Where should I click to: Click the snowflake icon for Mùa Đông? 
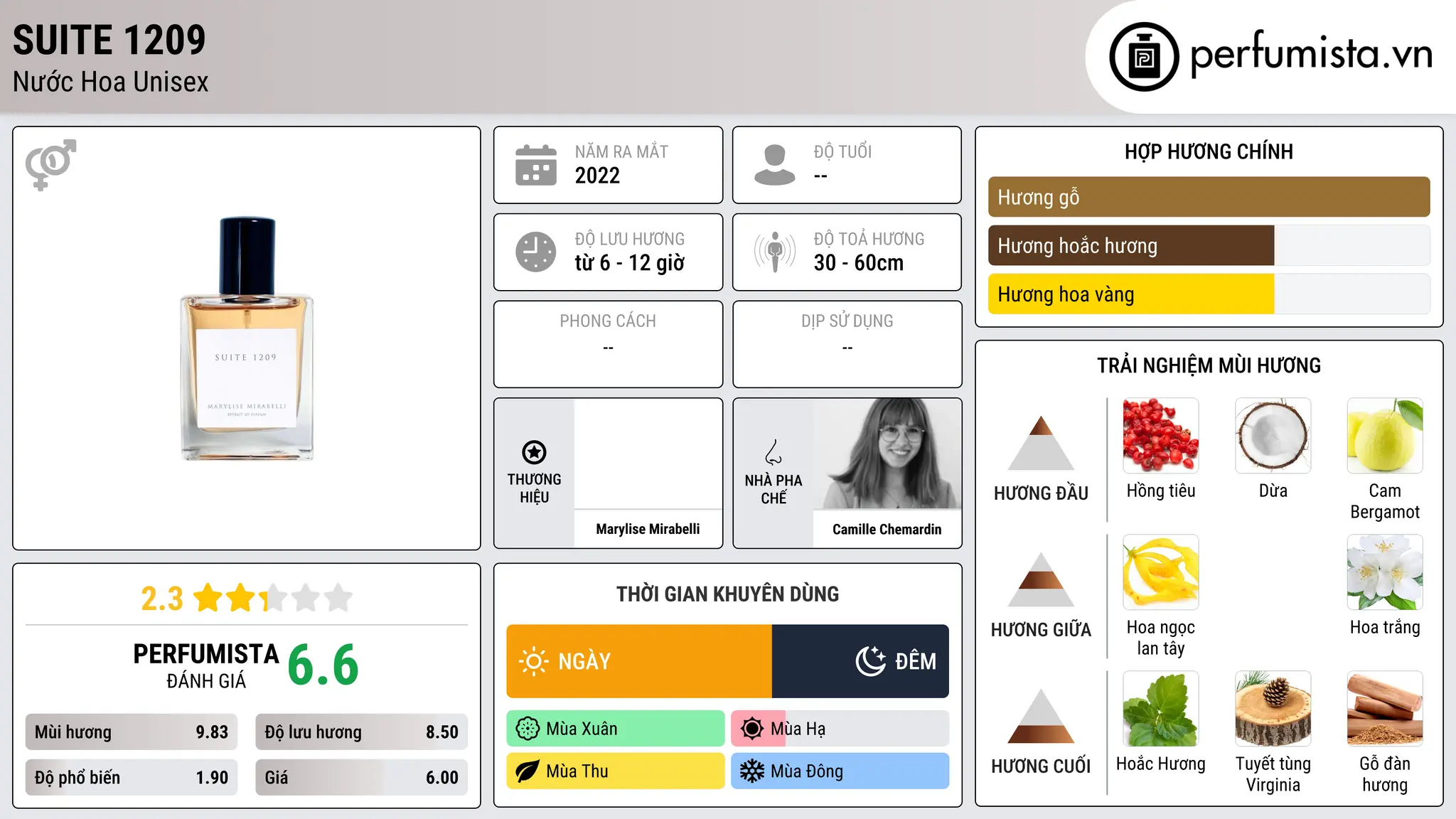(x=752, y=771)
